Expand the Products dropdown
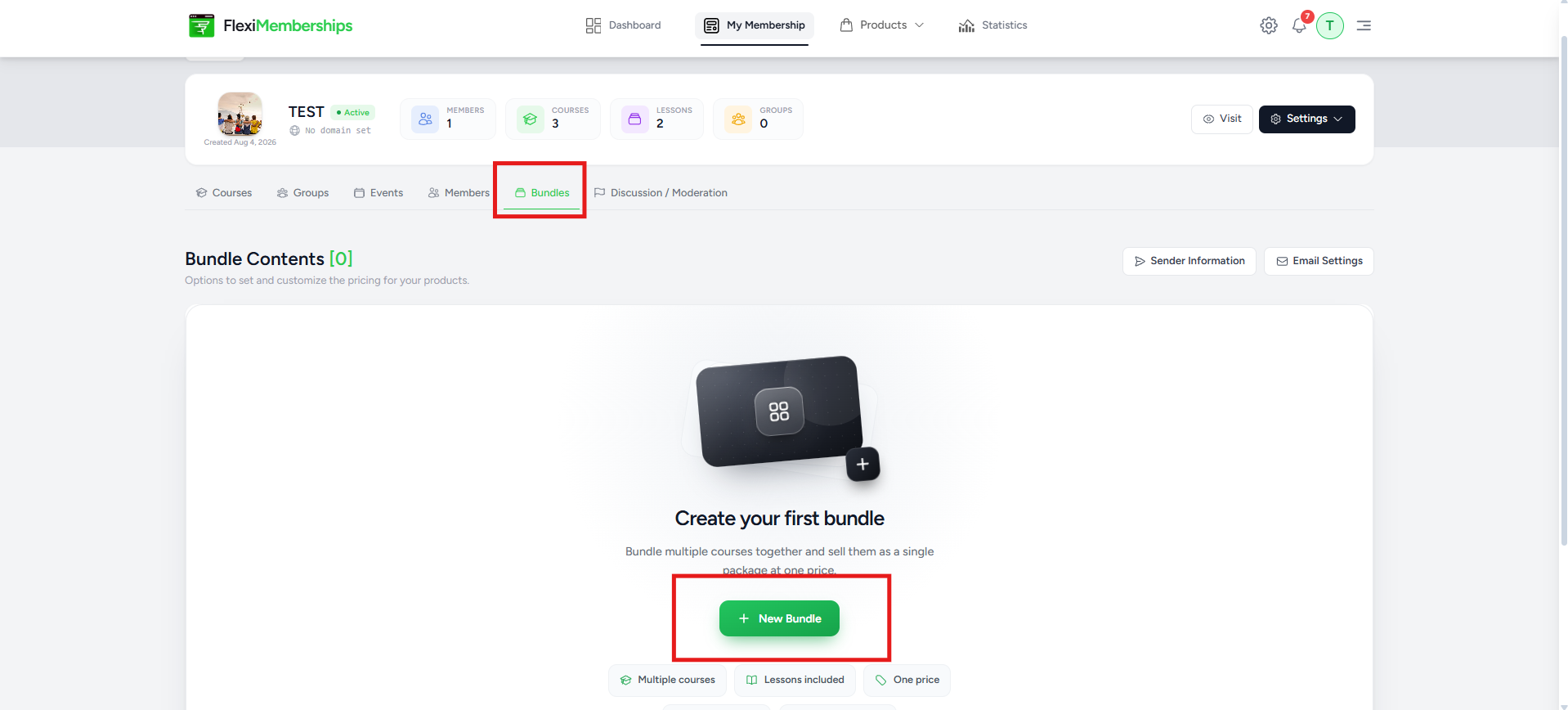This screenshot has height=710, width=1568. [x=882, y=25]
